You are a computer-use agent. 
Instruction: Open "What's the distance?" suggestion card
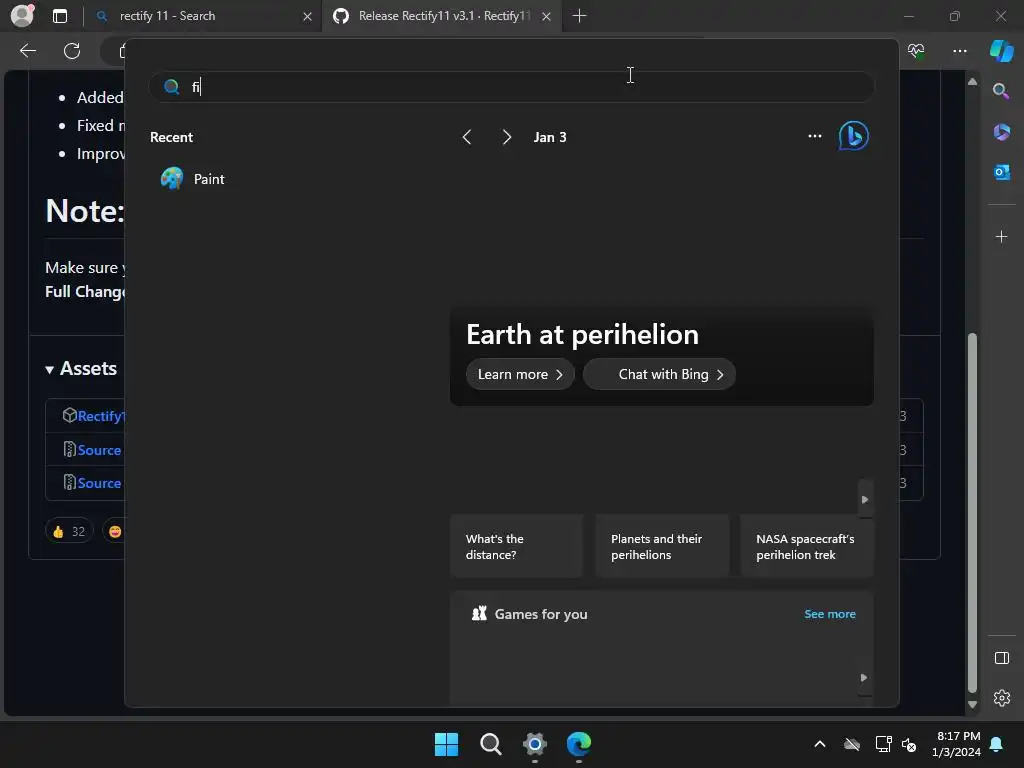point(516,547)
